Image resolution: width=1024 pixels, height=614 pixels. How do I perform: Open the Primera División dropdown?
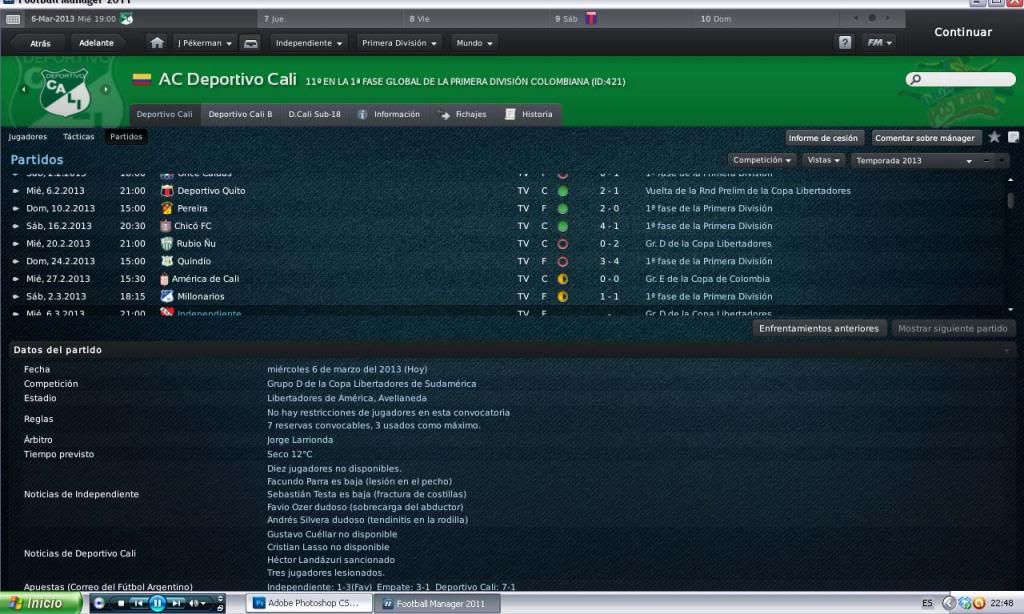tap(400, 43)
